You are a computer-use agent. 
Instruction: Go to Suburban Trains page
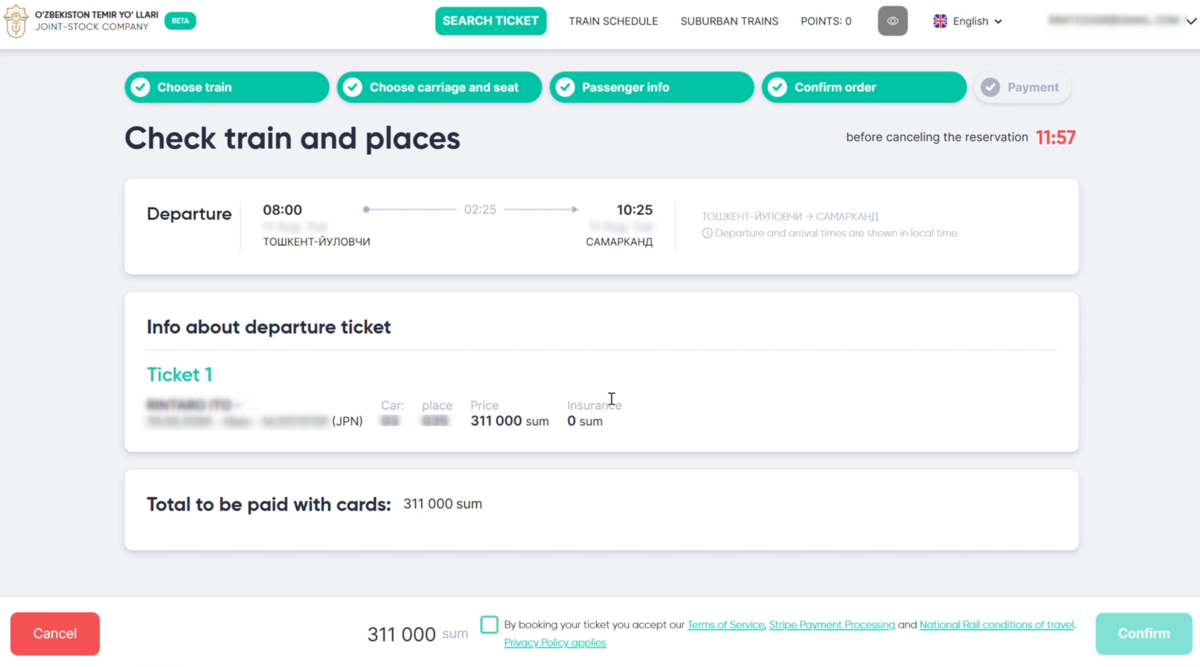coord(729,21)
